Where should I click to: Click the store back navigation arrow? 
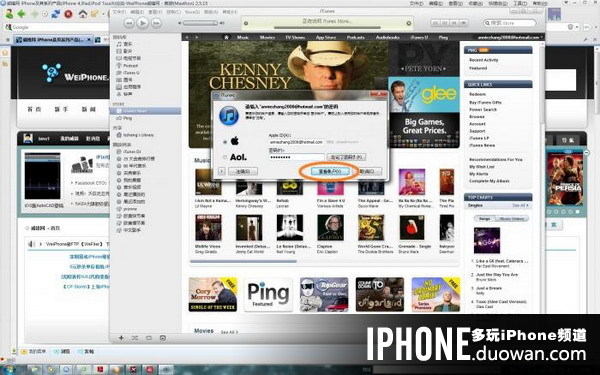coord(187,37)
